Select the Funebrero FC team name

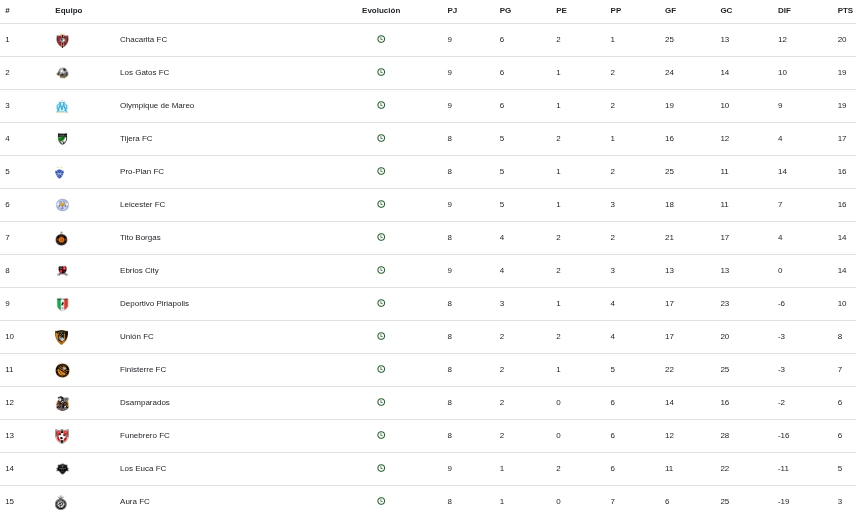(x=145, y=436)
